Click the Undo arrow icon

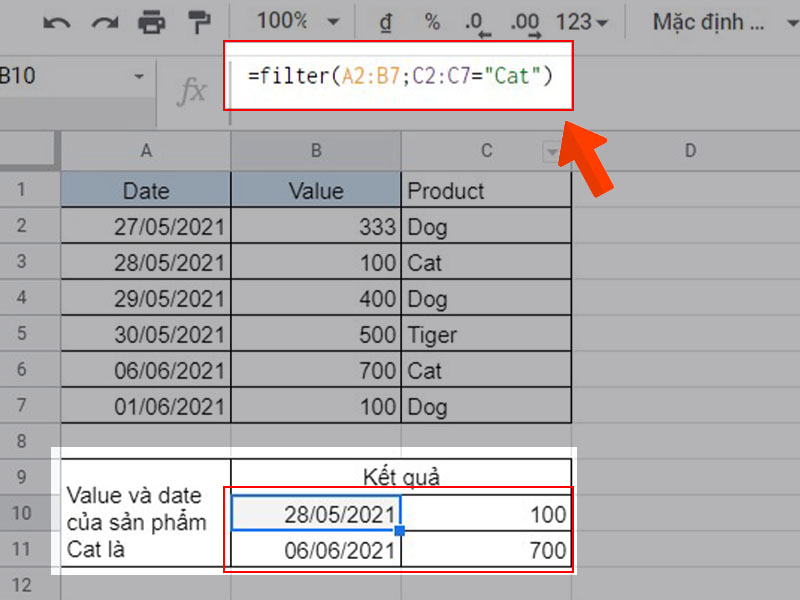pos(57,23)
